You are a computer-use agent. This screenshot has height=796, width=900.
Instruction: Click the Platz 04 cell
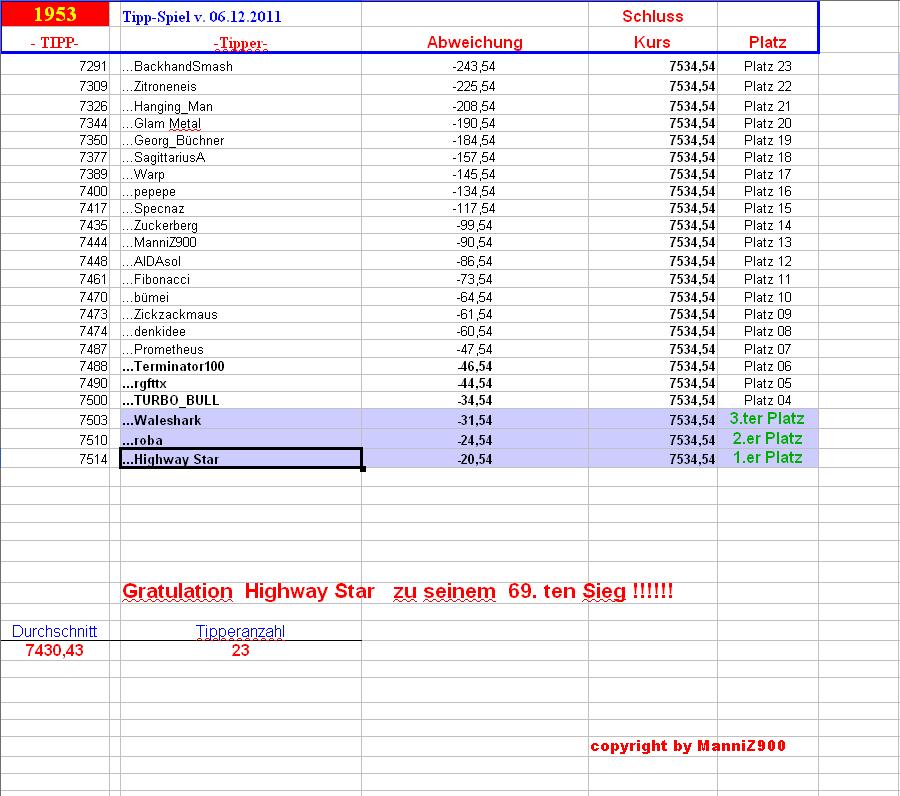click(767, 400)
